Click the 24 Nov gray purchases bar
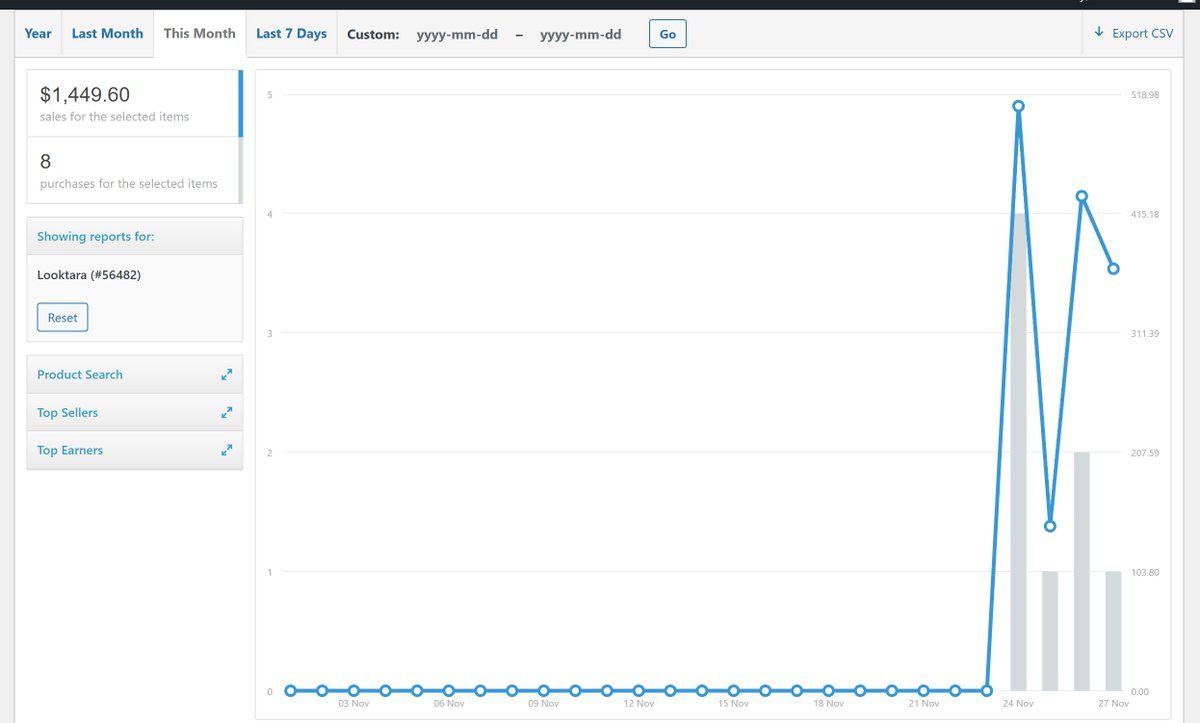The height and width of the screenshot is (723, 1200). (1018, 452)
